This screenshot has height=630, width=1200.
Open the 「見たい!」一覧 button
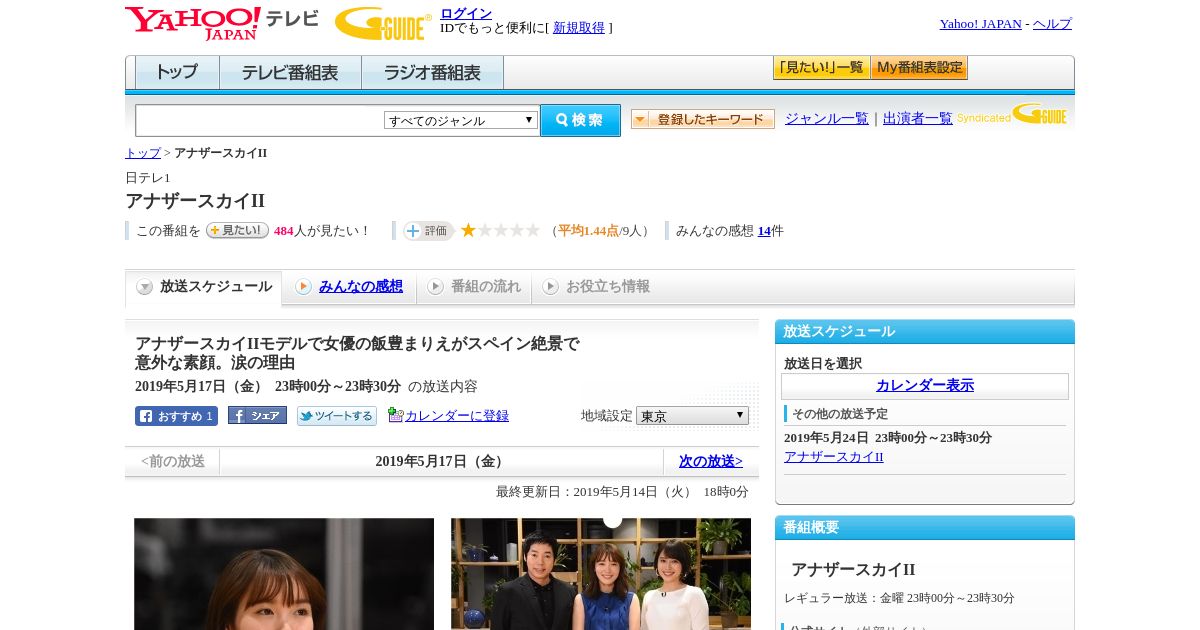pyautogui.click(x=821, y=68)
